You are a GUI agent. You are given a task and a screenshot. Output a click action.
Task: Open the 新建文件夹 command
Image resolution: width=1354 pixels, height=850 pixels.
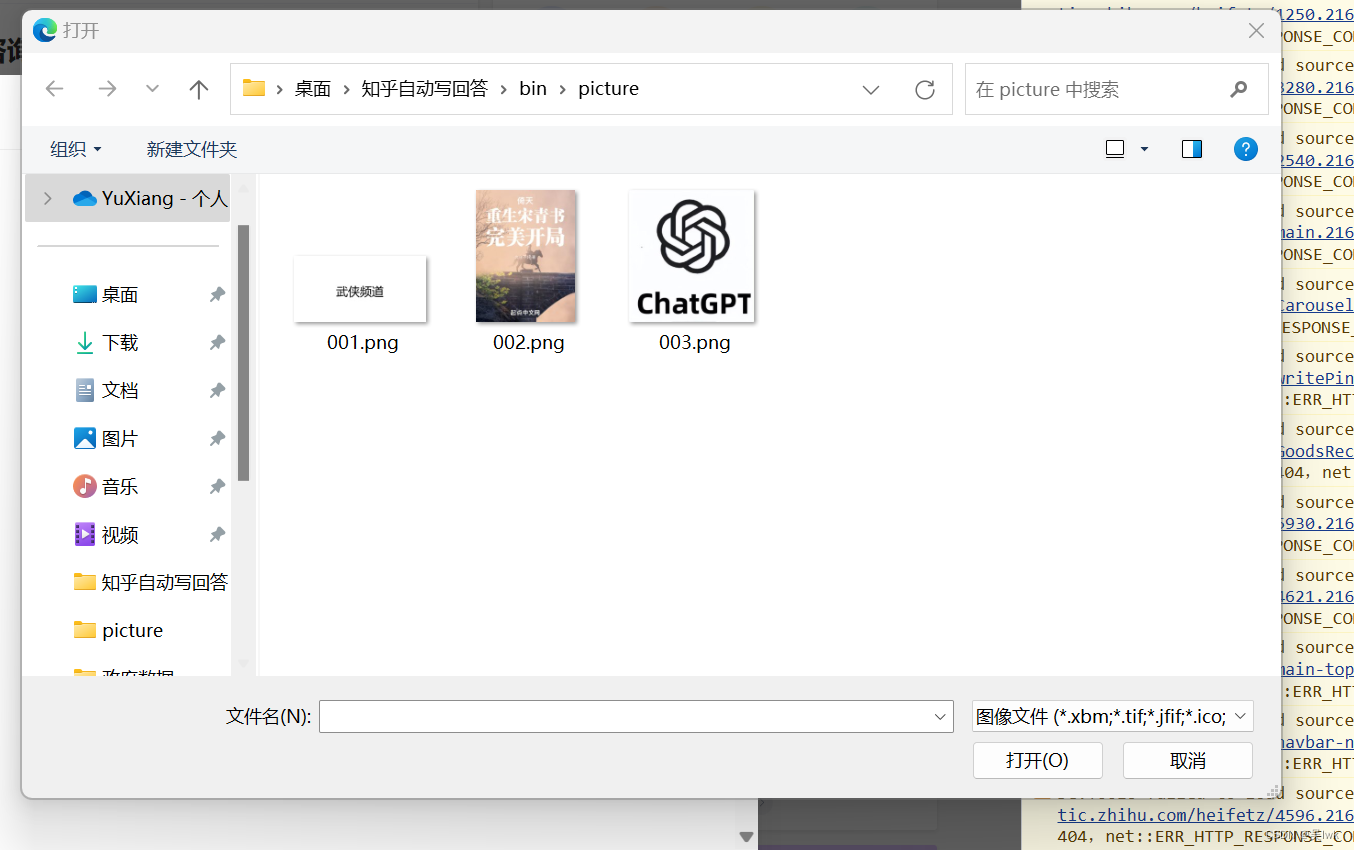(192, 148)
